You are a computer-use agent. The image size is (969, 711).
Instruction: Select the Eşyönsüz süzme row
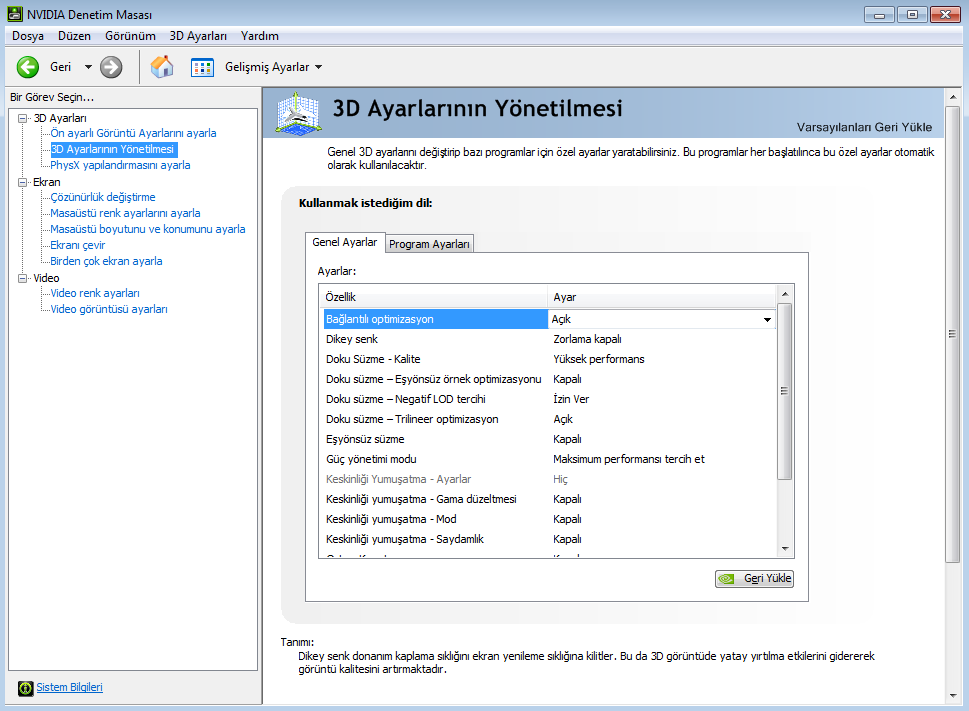[x=549, y=439]
